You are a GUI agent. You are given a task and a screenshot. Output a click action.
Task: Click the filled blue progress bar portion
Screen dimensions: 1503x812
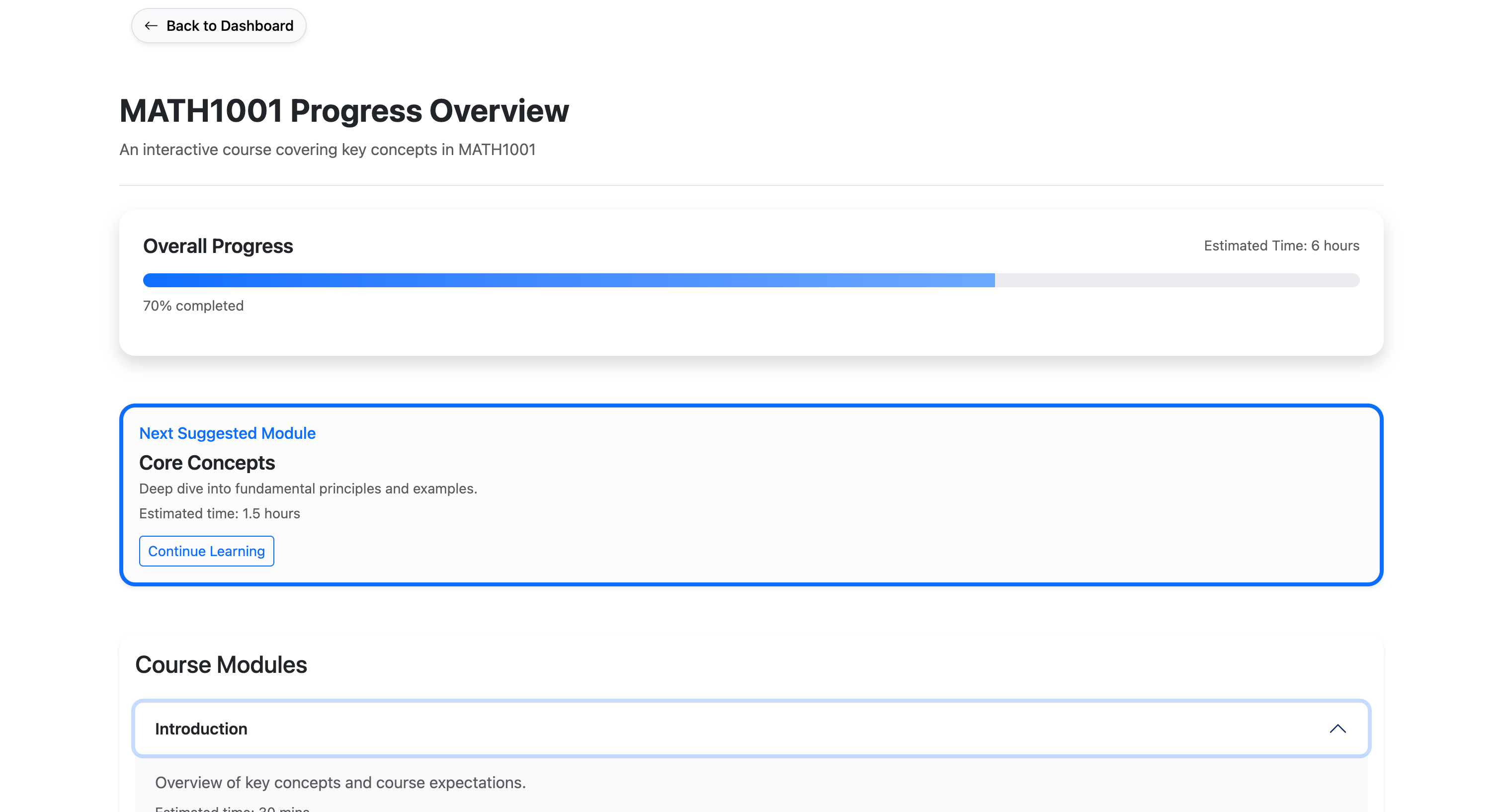[x=568, y=281]
